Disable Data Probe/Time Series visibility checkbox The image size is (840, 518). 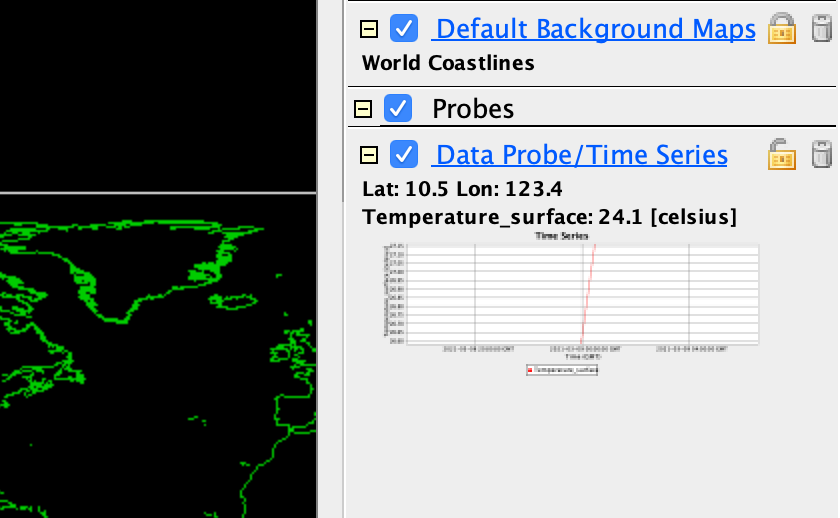pyautogui.click(x=404, y=155)
